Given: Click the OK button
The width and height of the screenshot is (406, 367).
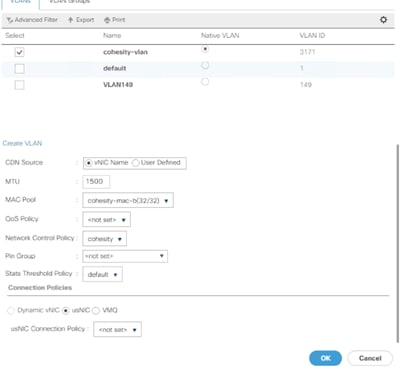Looking at the screenshot, I should tap(325, 358).
